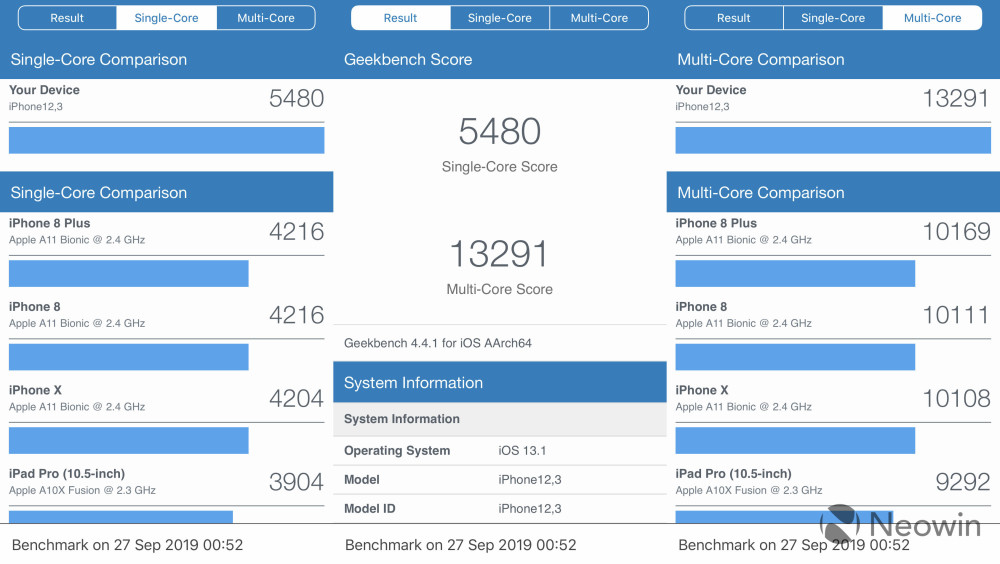Select iPhone 8 entry in the Single-Core list
Viewport: 1000px width, 564px height.
(166, 315)
